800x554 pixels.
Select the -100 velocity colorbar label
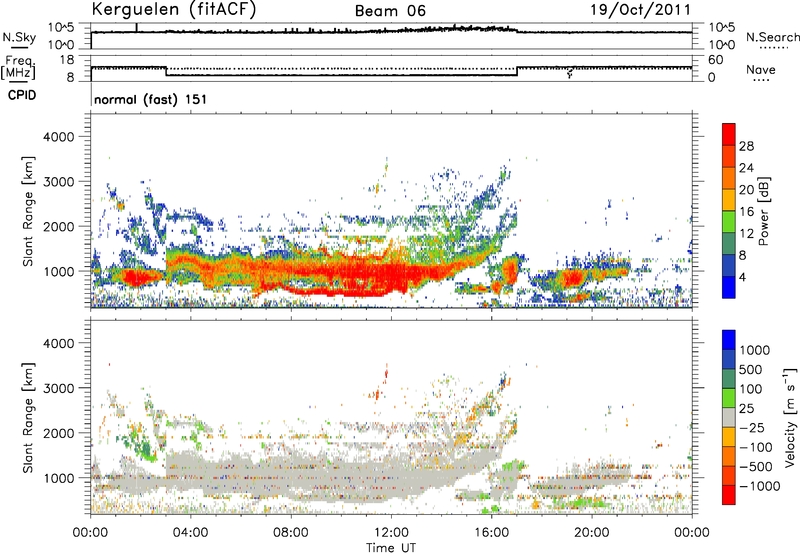(x=755, y=447)
